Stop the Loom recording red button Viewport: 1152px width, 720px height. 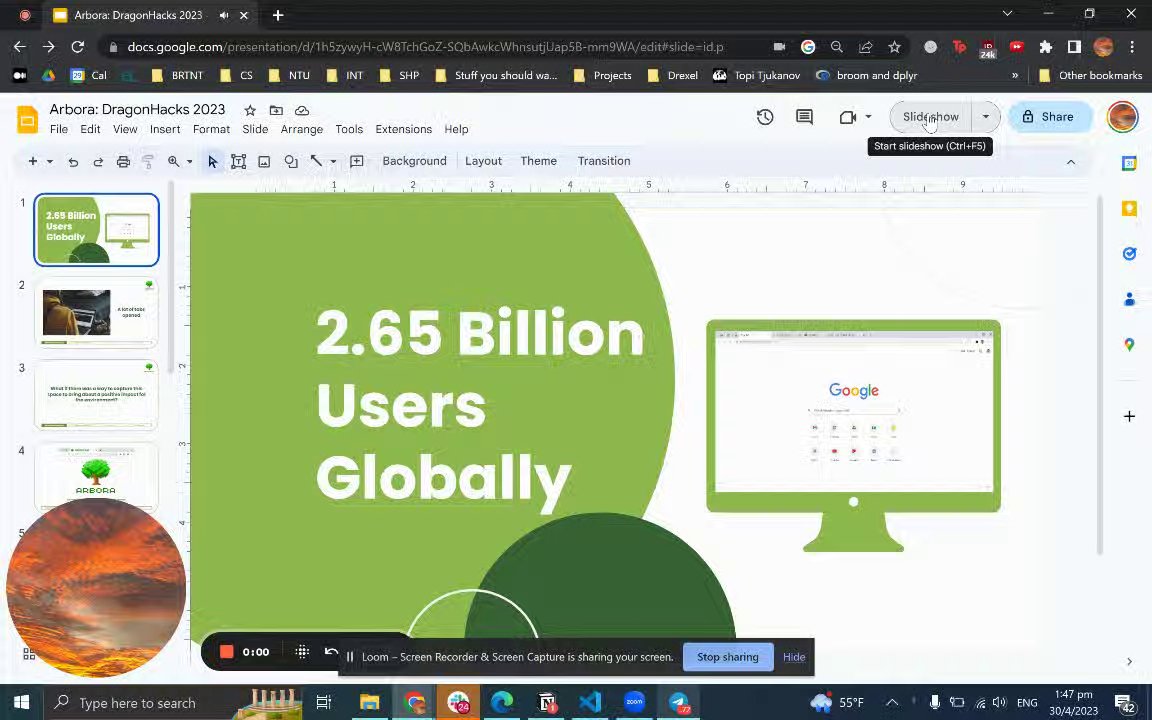pyautogui.click(x=226, y=652)
